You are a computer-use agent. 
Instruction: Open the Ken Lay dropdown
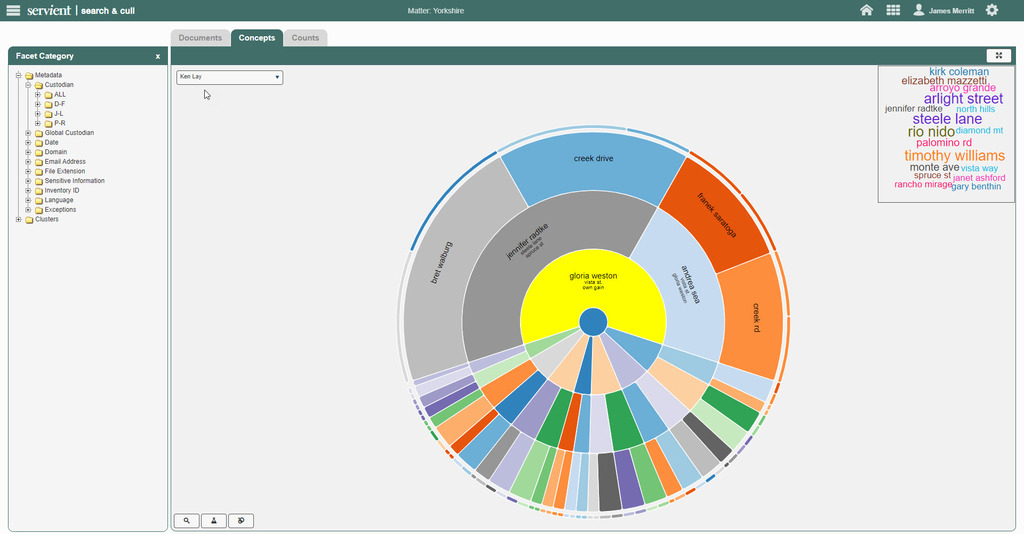[x=229, y=77]
